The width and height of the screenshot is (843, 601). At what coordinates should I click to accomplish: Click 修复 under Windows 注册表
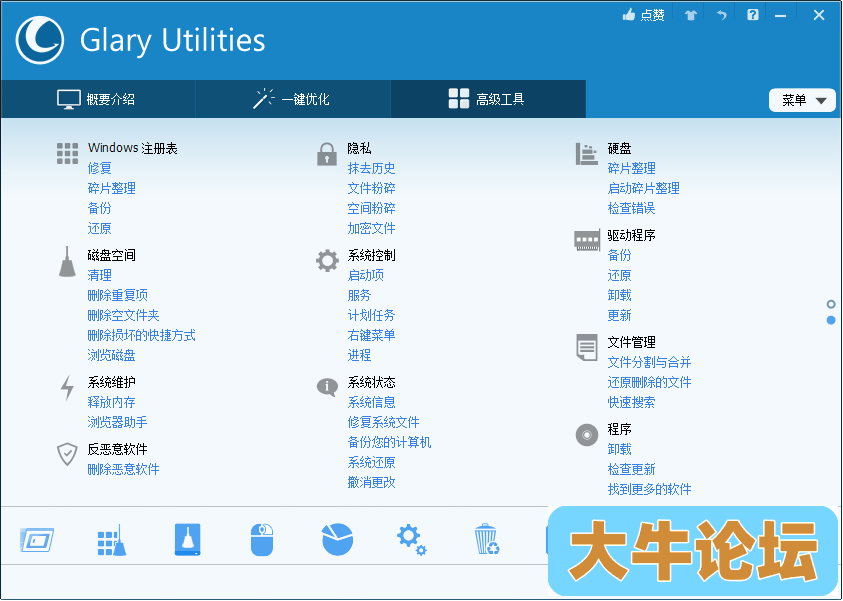click(99, 168)
